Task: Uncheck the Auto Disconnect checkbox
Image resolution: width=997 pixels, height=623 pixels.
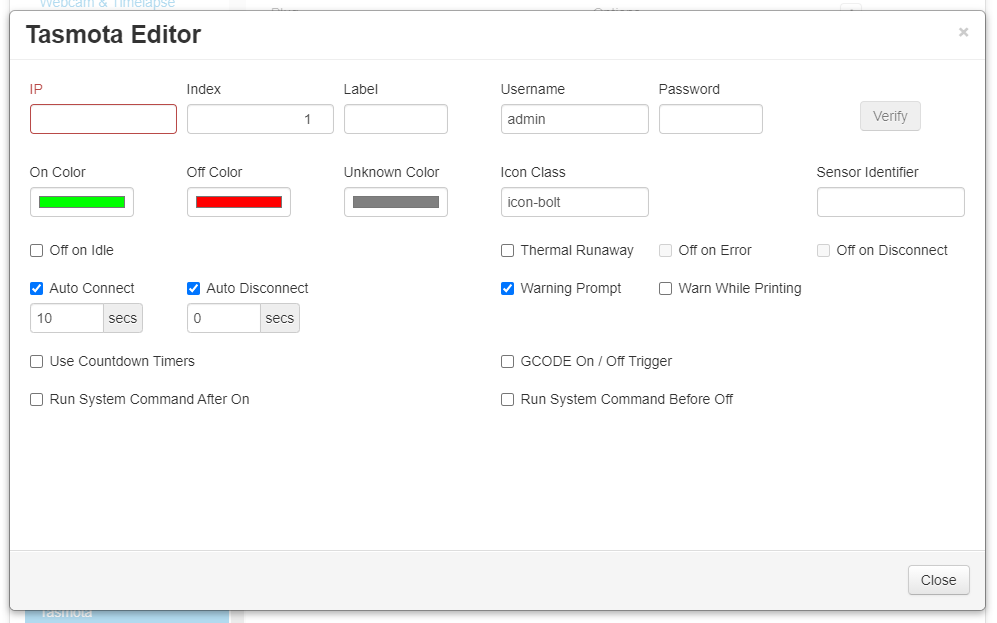Action: point(193,289)
